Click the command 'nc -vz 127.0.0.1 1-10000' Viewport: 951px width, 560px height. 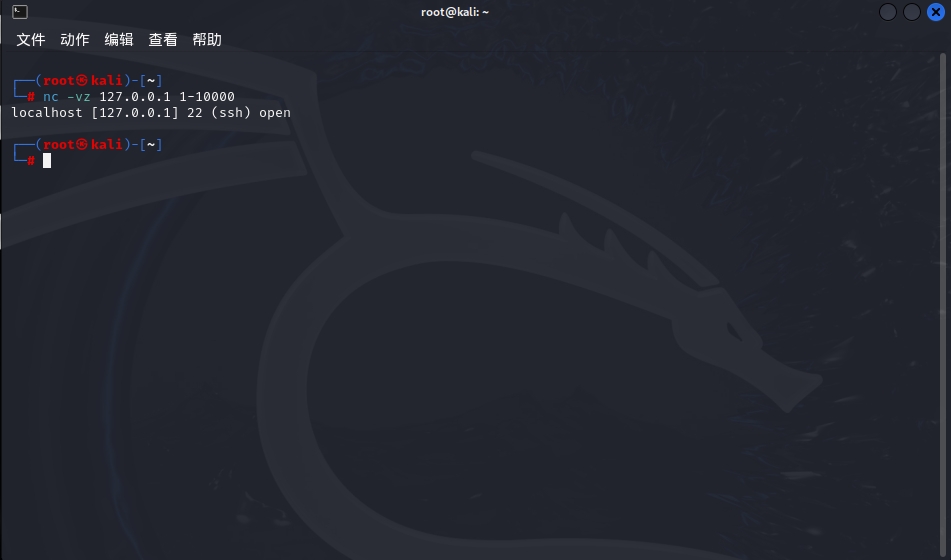(x=139, y=96)
